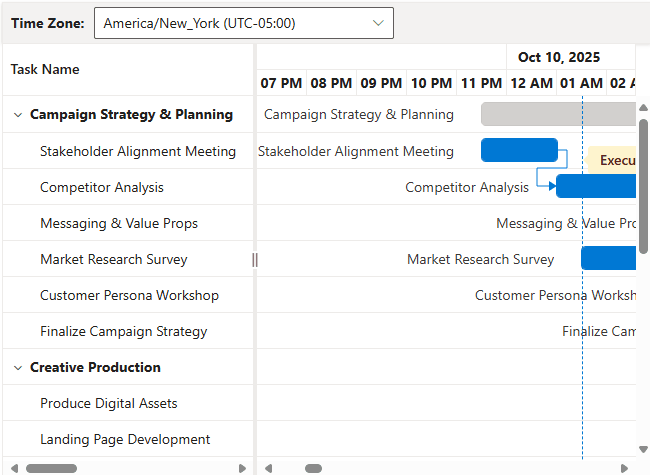Viewport: 650px width, 475px height.
Task: Click the timeline chart's left scroll arrow
Action: (x=267, y=468)
